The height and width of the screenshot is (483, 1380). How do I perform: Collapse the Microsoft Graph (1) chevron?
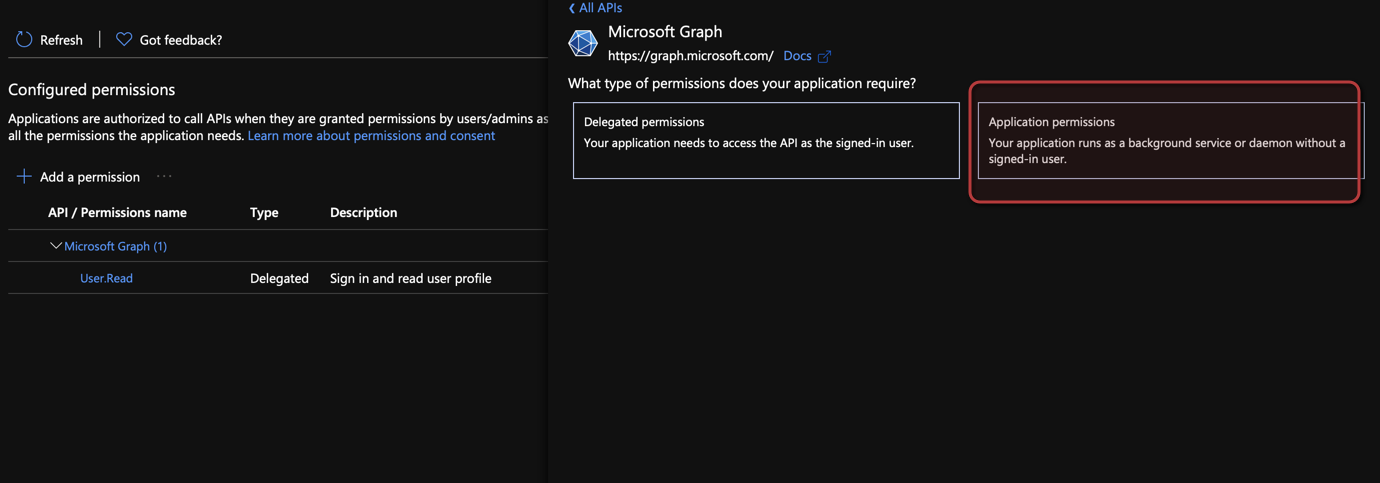click(x=56, y=245)
